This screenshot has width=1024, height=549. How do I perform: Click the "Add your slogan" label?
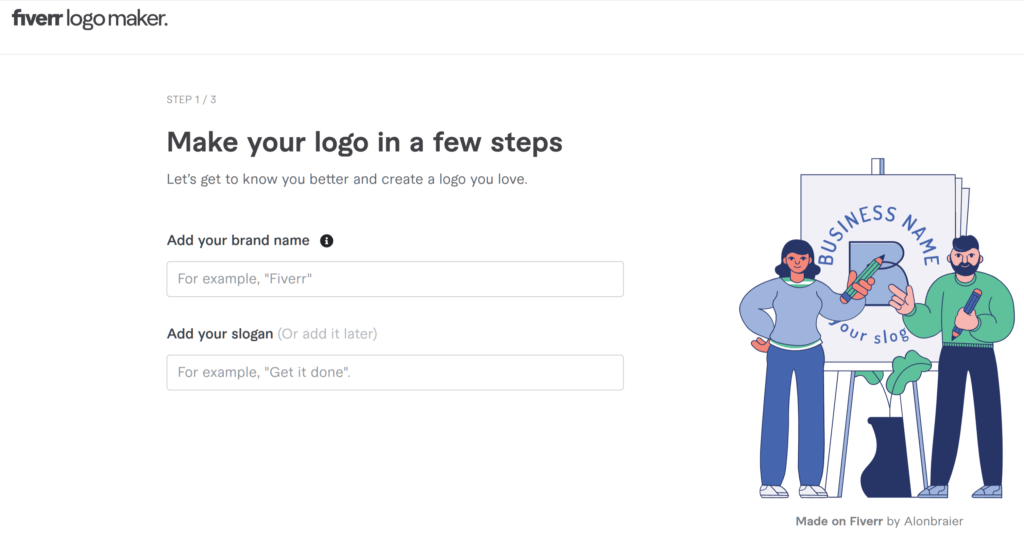pyautogui.click(x=219, y=334)
